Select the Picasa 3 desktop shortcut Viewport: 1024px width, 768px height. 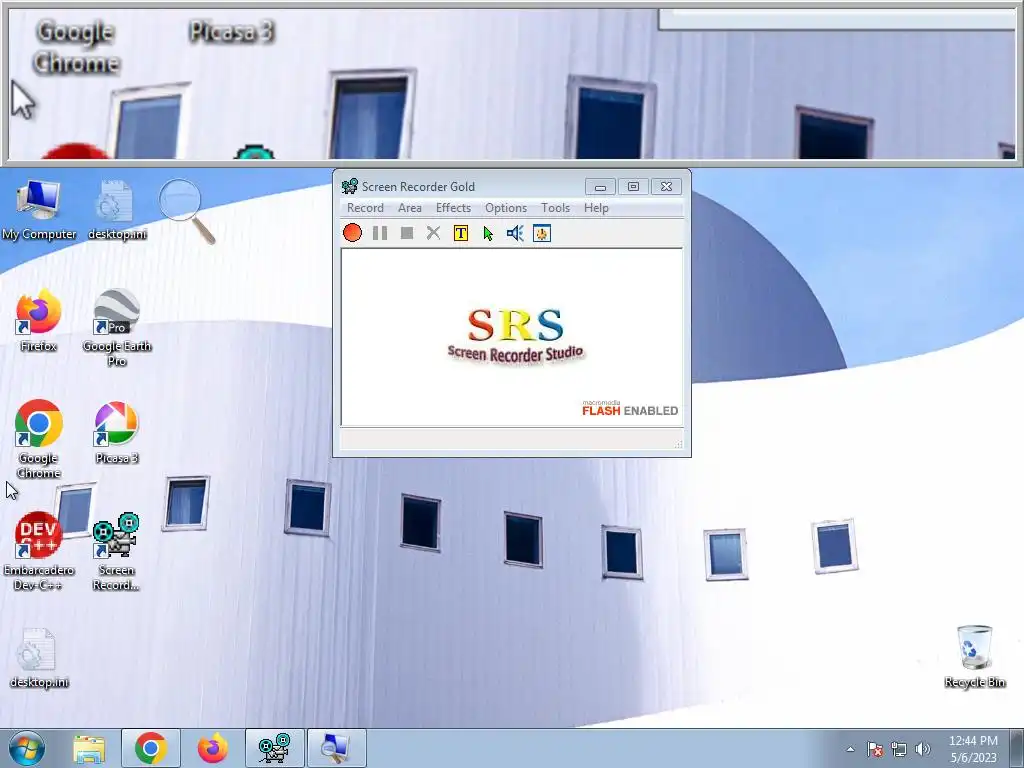pyautogui.click(x=117, y=432)
